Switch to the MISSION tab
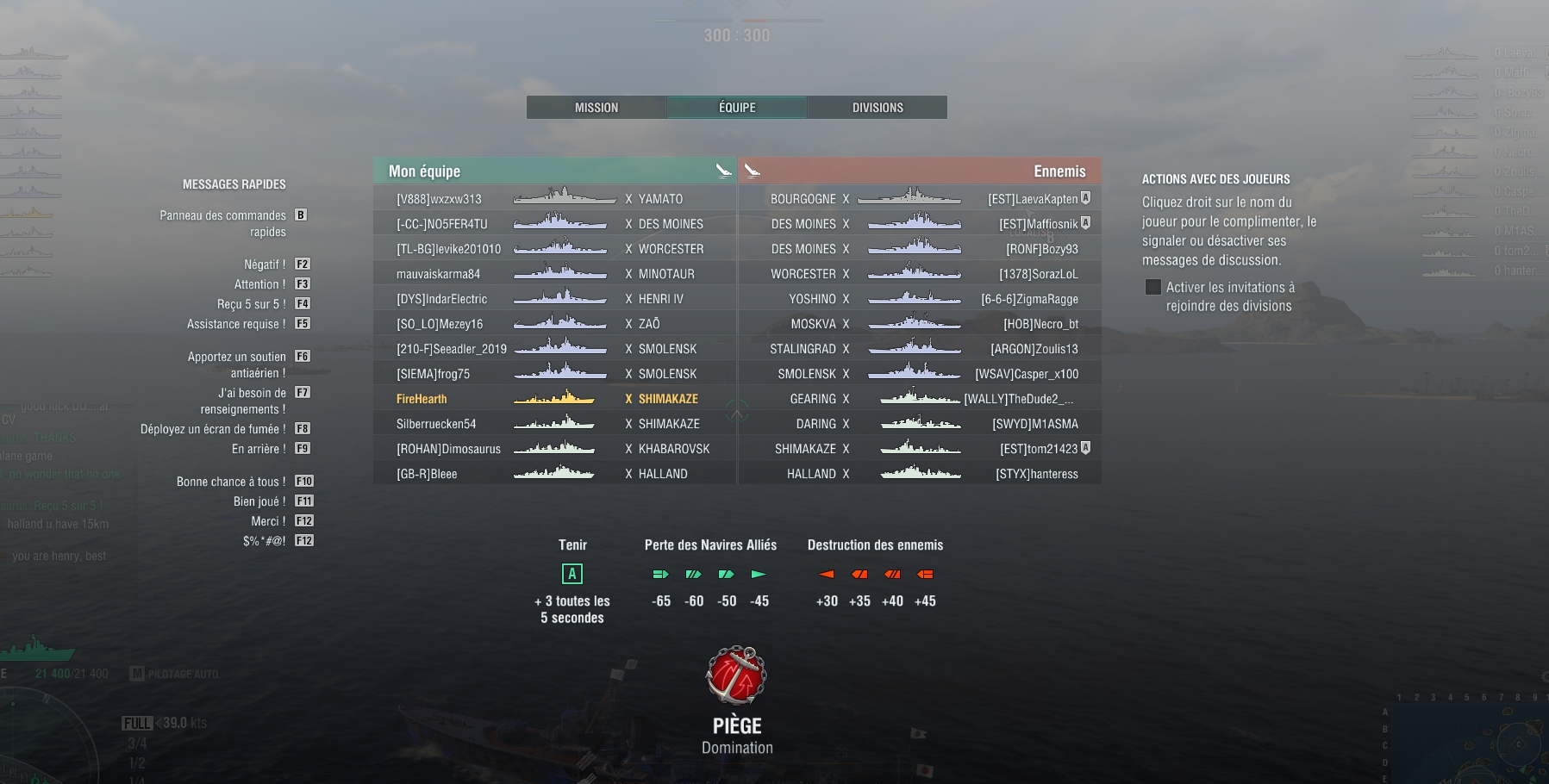1549x784 pixels. pyautogui.click(x=596, y=108)
